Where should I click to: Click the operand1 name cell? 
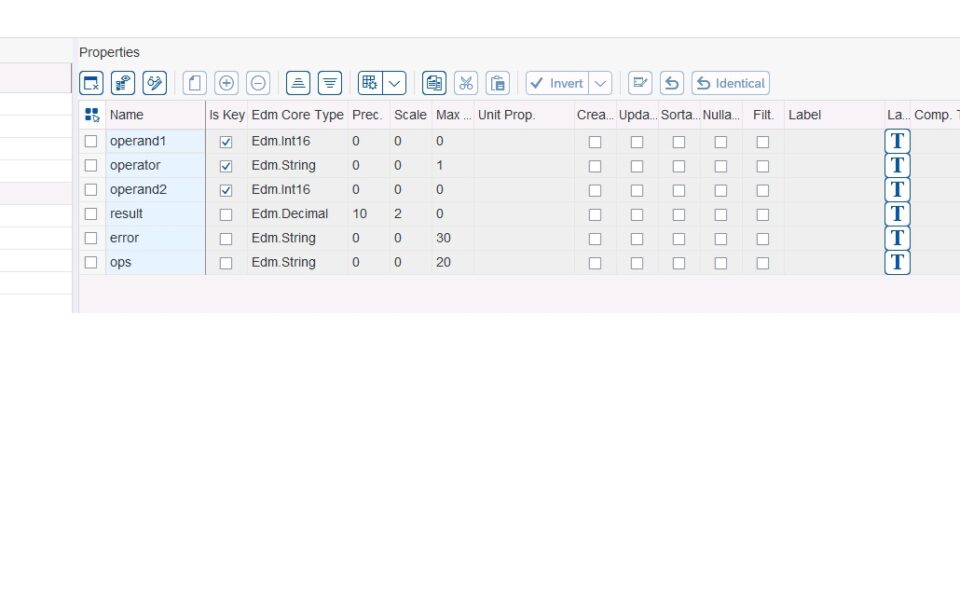156,141
